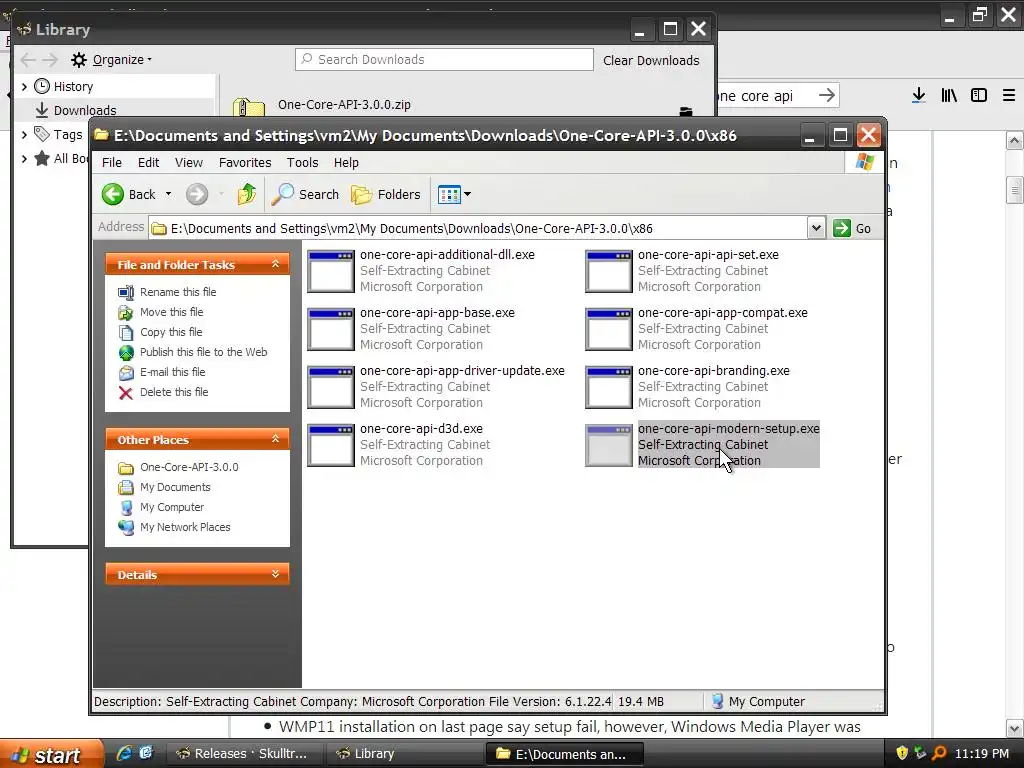The height and width of the screenshot is (768, 1024).
Task: Click the orange magnifier tray icon
Action: tap(938, 753)
